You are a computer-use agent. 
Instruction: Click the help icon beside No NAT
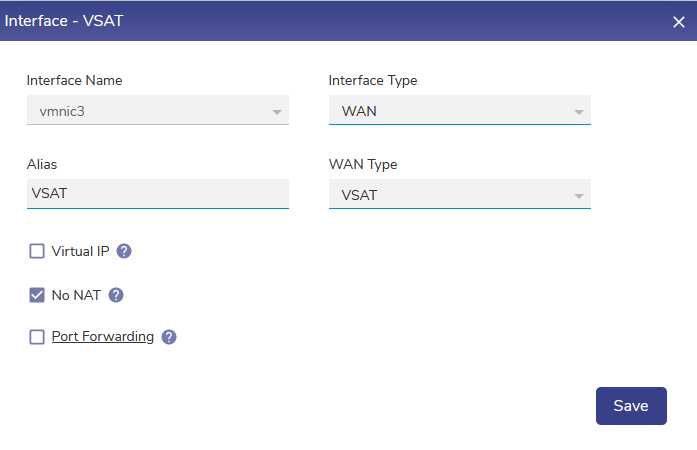pos(116,295)
